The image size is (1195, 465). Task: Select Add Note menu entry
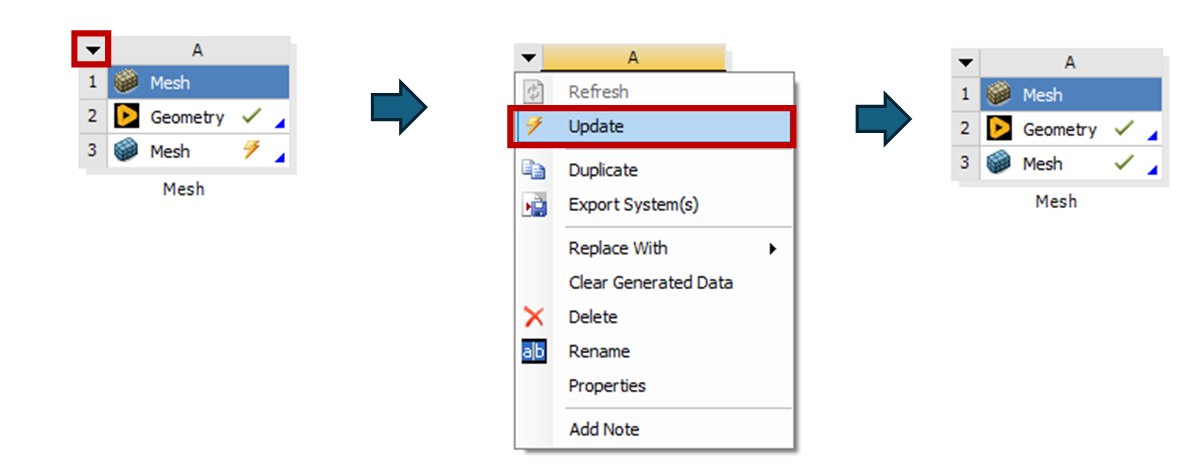point(604,429)
